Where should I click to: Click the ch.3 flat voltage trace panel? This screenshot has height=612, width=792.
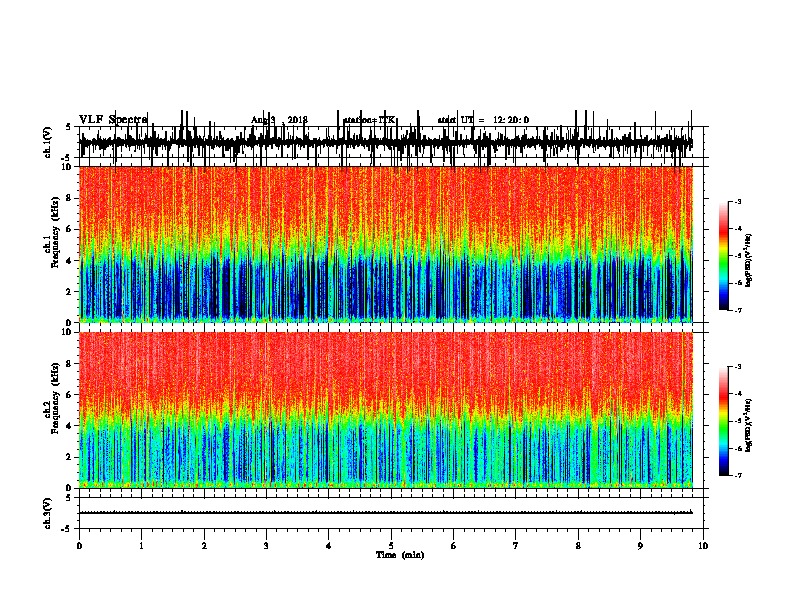coord(390,513)
